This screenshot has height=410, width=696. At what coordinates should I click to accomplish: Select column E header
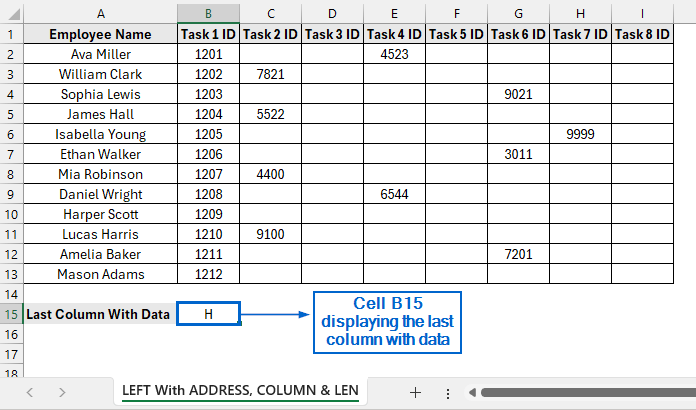click(395, 14)
